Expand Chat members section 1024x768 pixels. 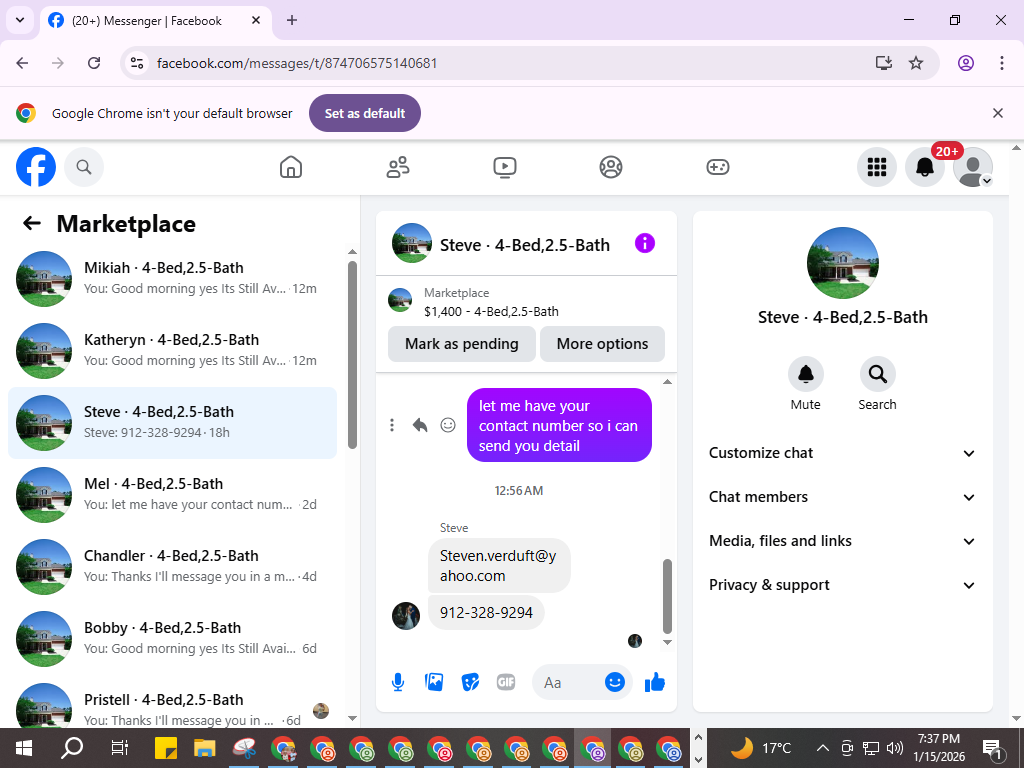[842, 497]
